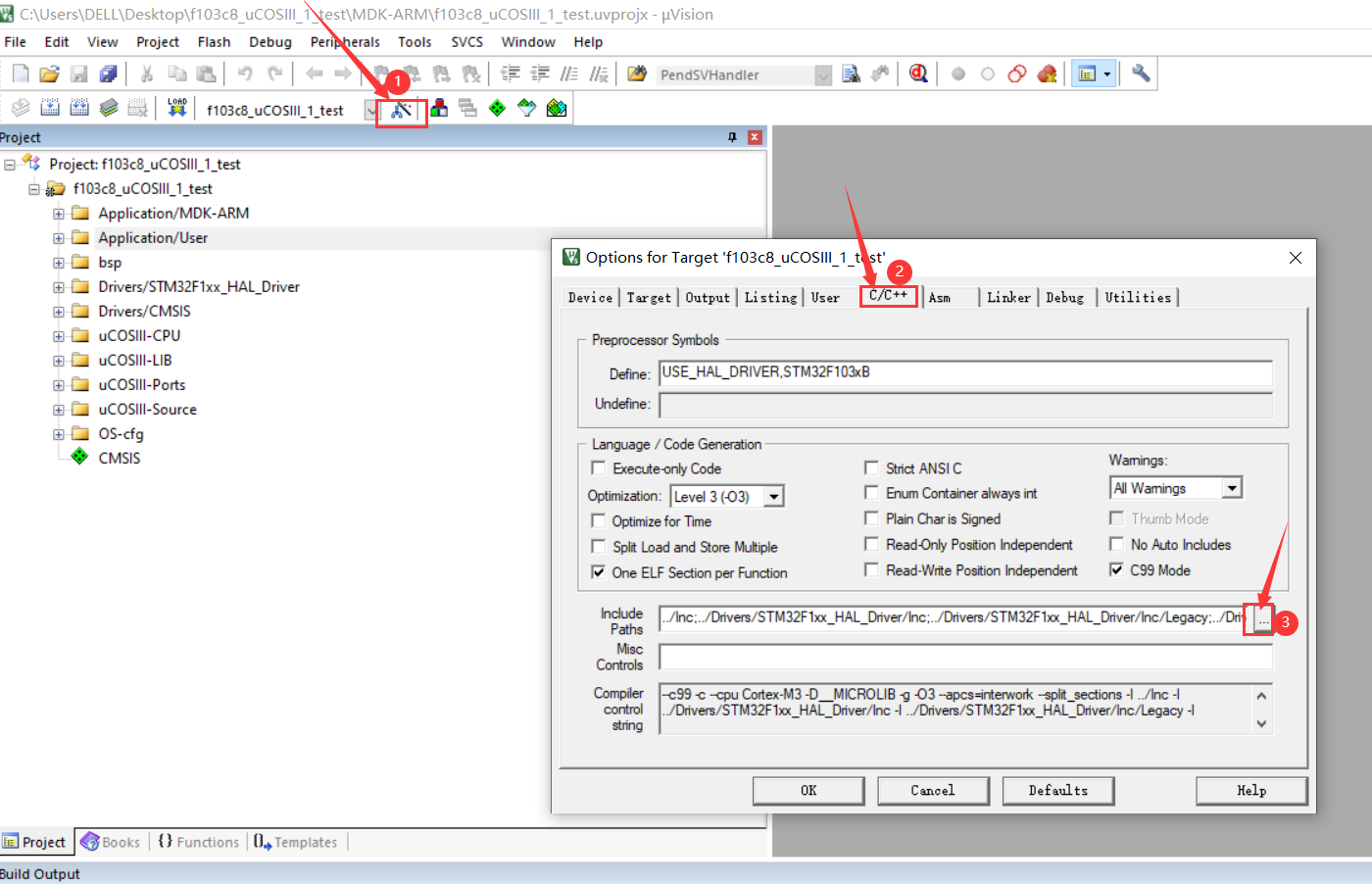Click the Undo toolbar icon
Screen dimensions: 1372x884
click(x=245, y=74)
